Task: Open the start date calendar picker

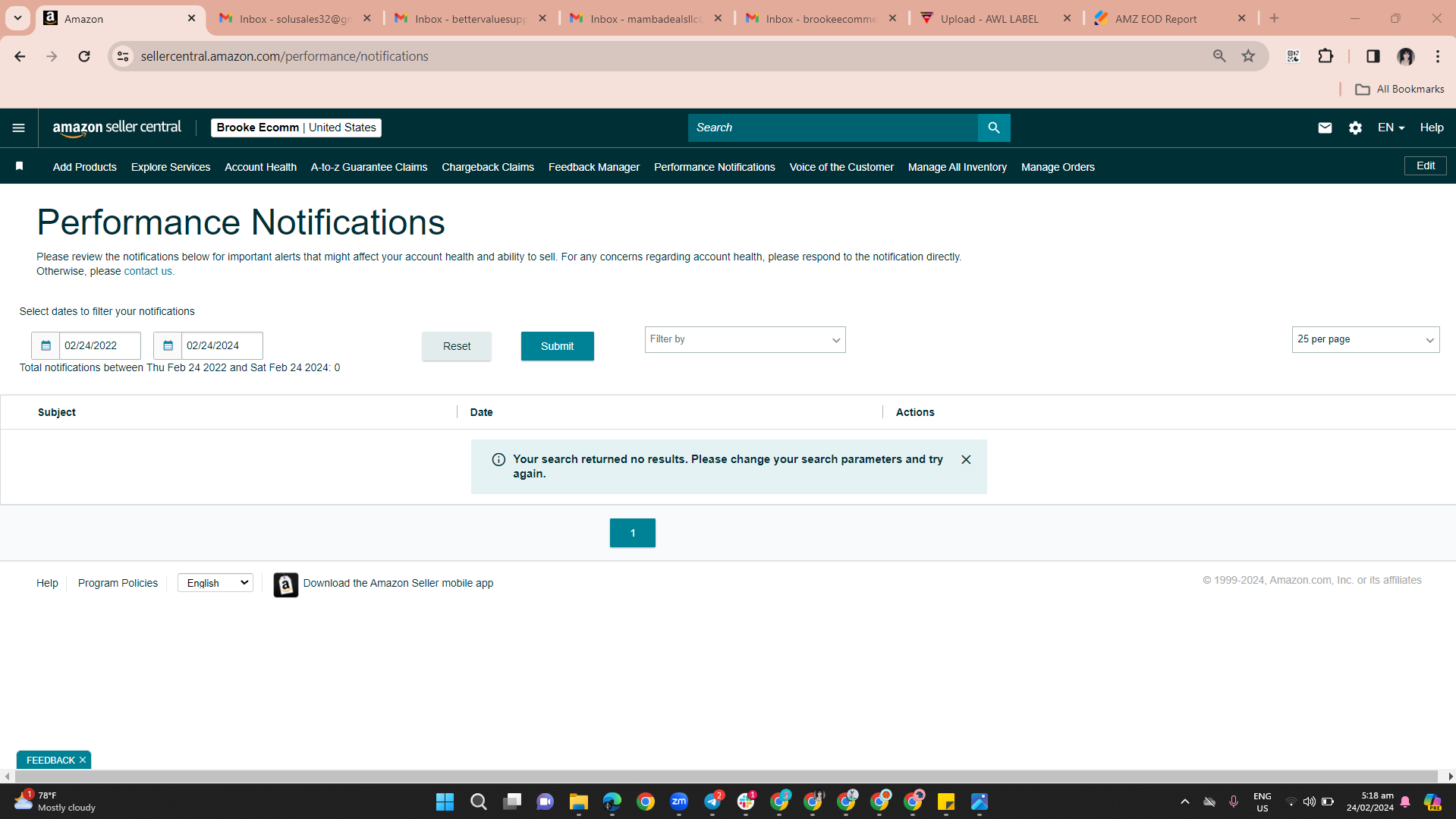Action: 46,345
